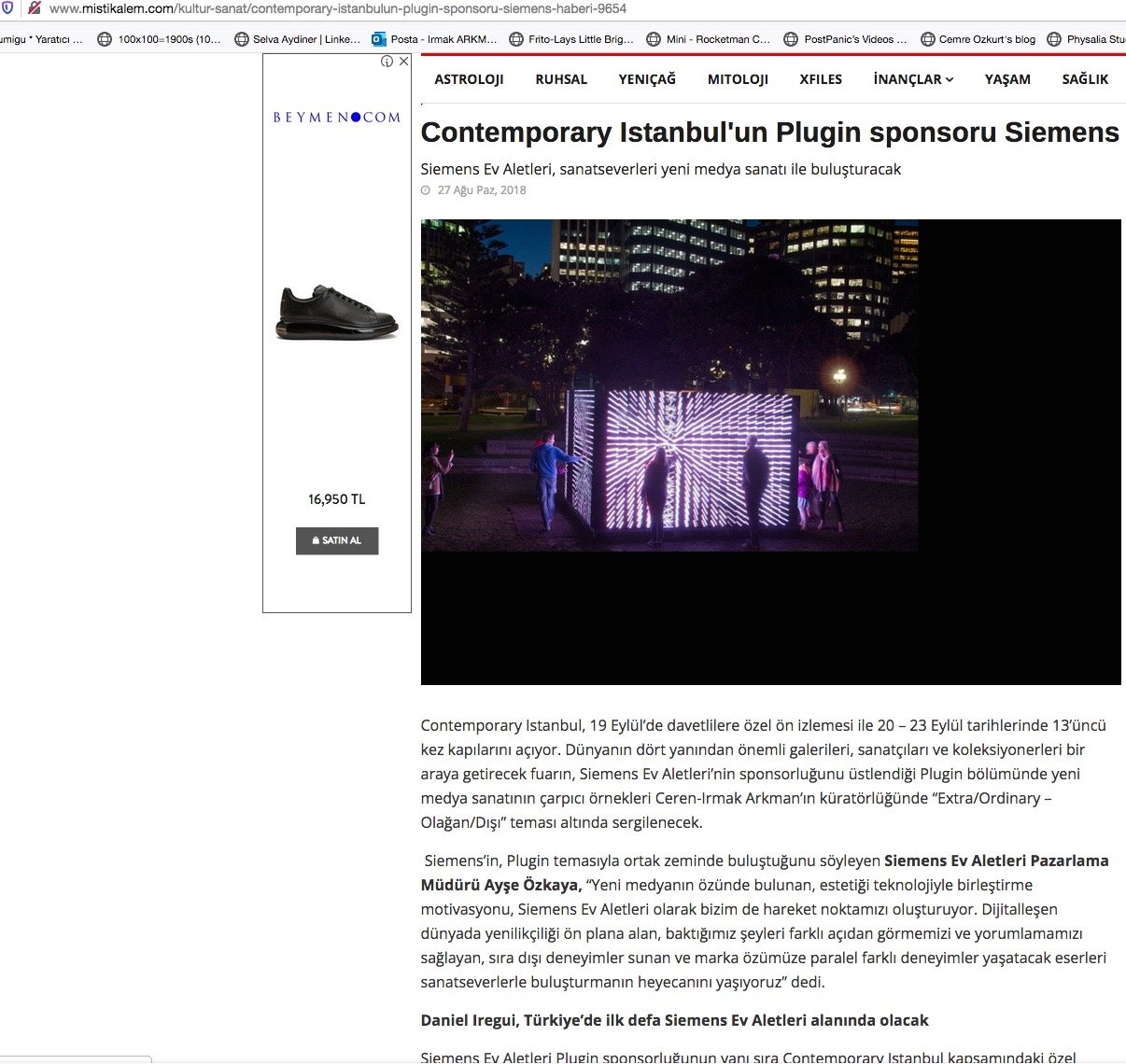Open the Selva Aydiner LinkedIn bookmark

(298, 39)
